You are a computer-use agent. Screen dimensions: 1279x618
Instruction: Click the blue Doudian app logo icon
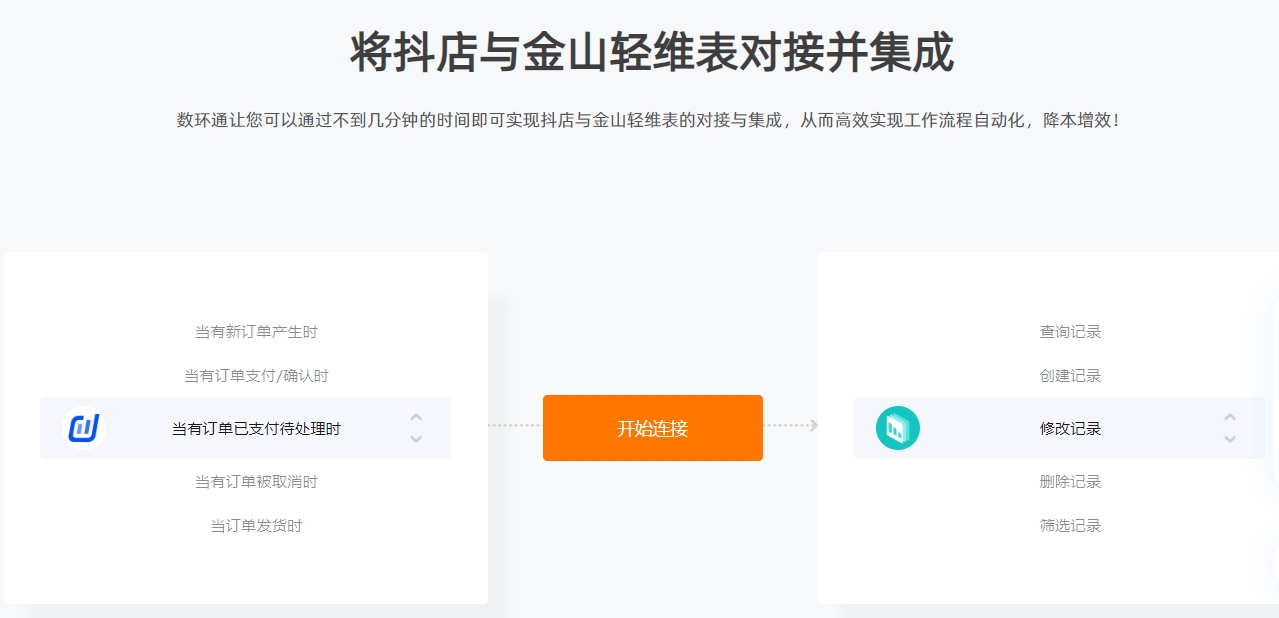pyautogui.click(x=84, y=428)
